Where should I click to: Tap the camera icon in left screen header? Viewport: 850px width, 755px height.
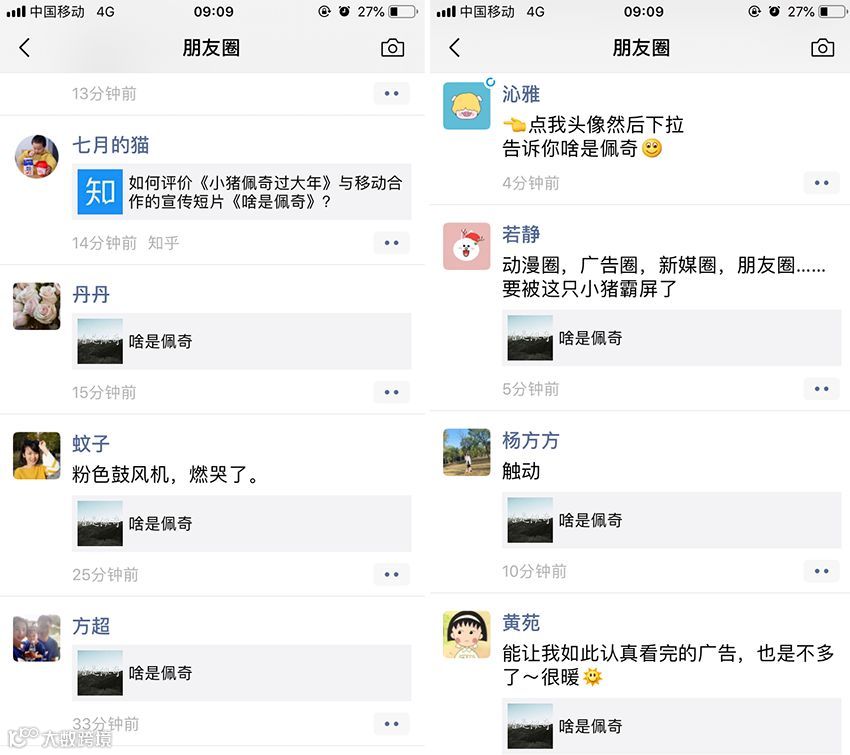pos(392,48)
